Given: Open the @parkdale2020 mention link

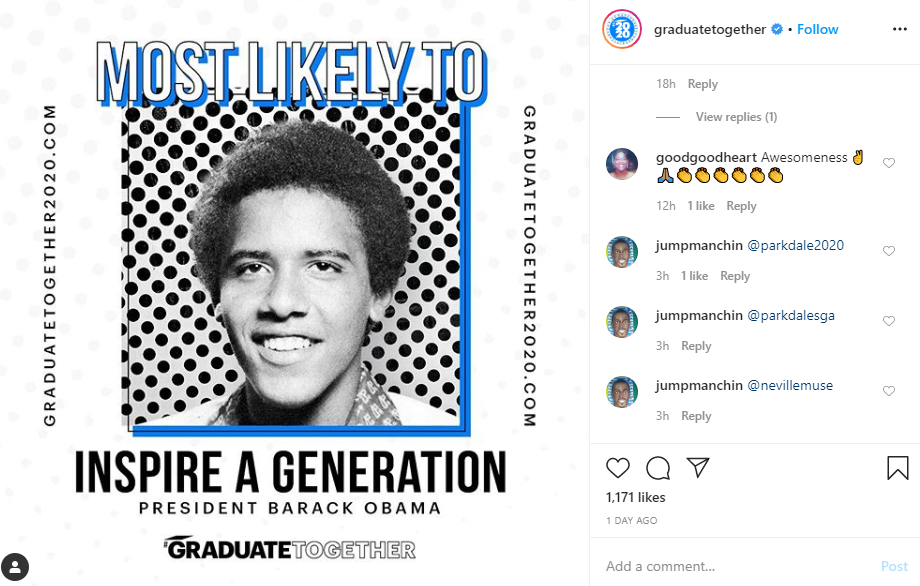Looking at the screenshot, I should coord(795,246).
